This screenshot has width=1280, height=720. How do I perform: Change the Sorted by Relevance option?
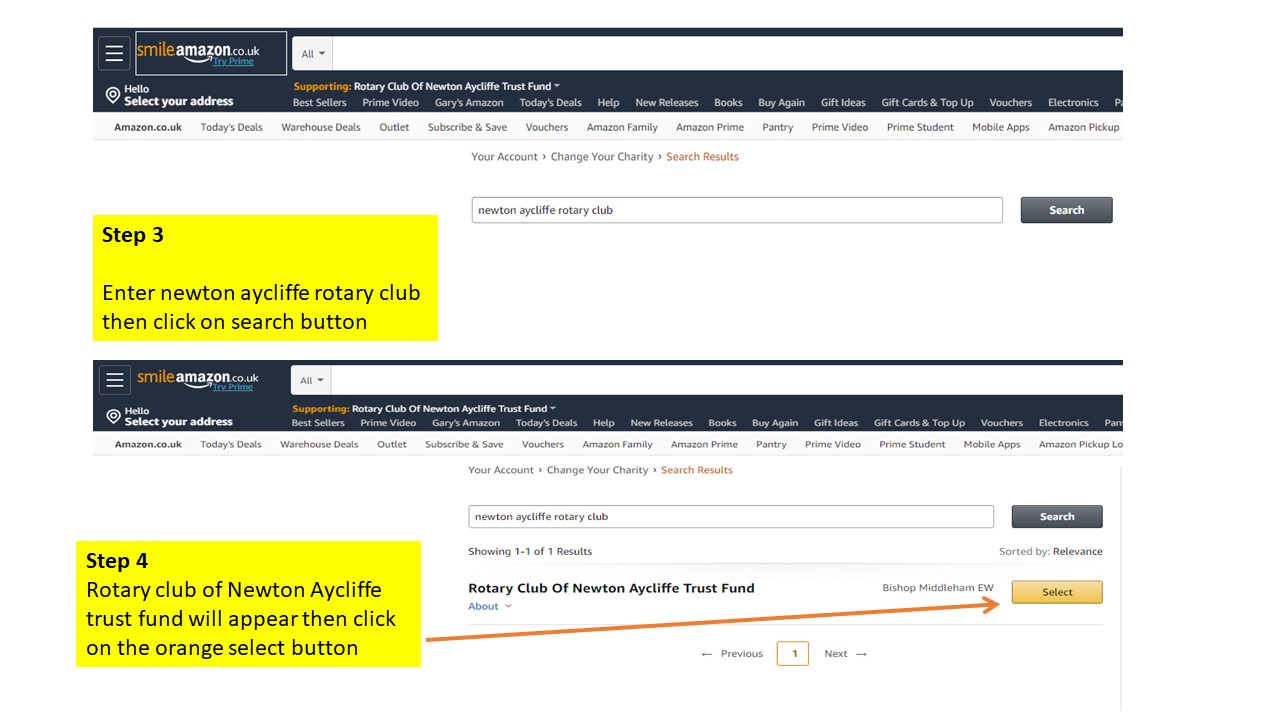1050,551
